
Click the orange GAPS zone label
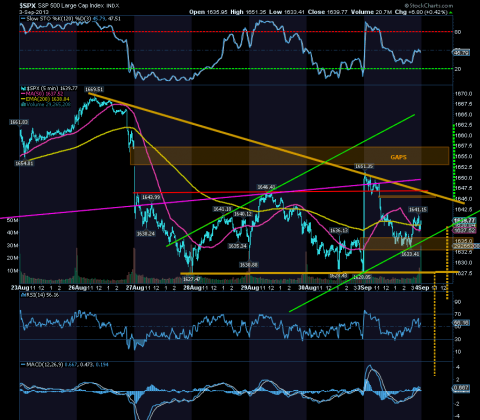coord(398,157)
